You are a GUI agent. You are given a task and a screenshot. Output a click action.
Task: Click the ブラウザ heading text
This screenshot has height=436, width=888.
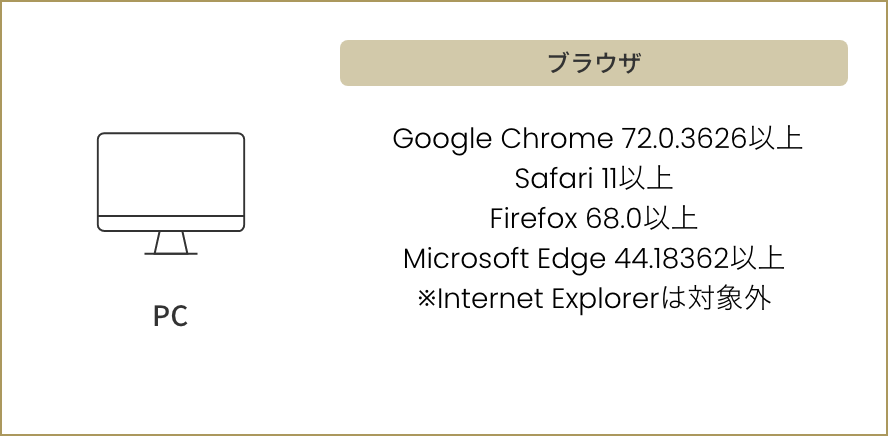[594, 63]
